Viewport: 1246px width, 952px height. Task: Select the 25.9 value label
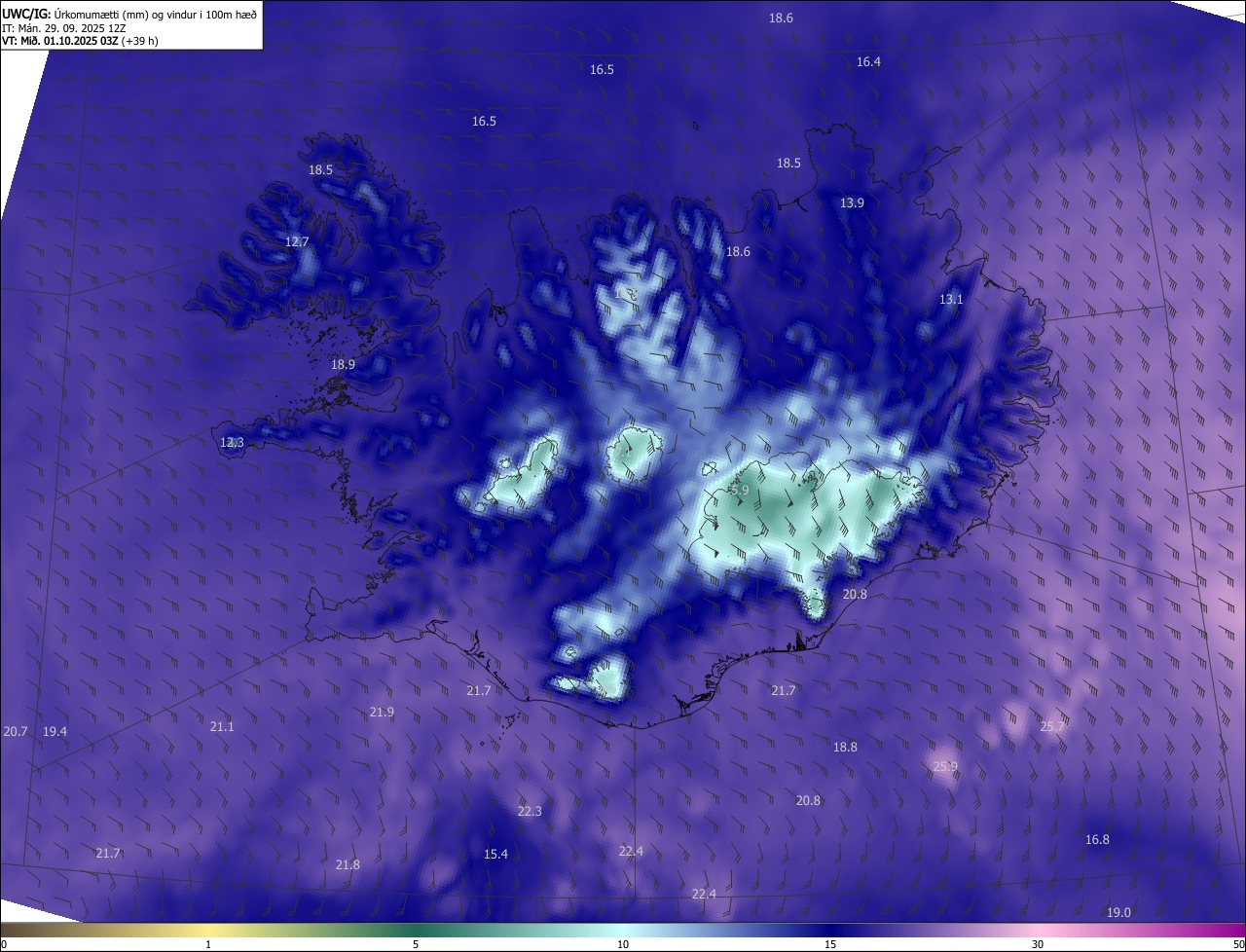point(945,766)
